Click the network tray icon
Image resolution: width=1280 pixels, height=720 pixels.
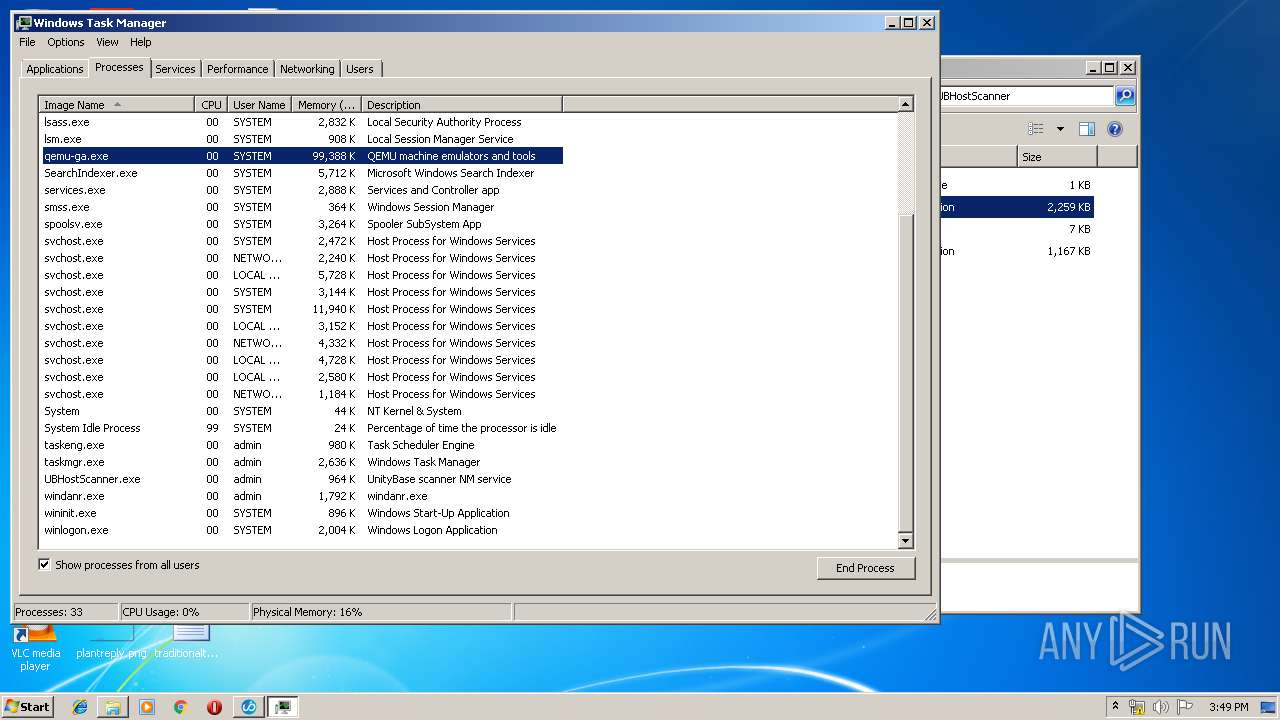[1137, 707]
